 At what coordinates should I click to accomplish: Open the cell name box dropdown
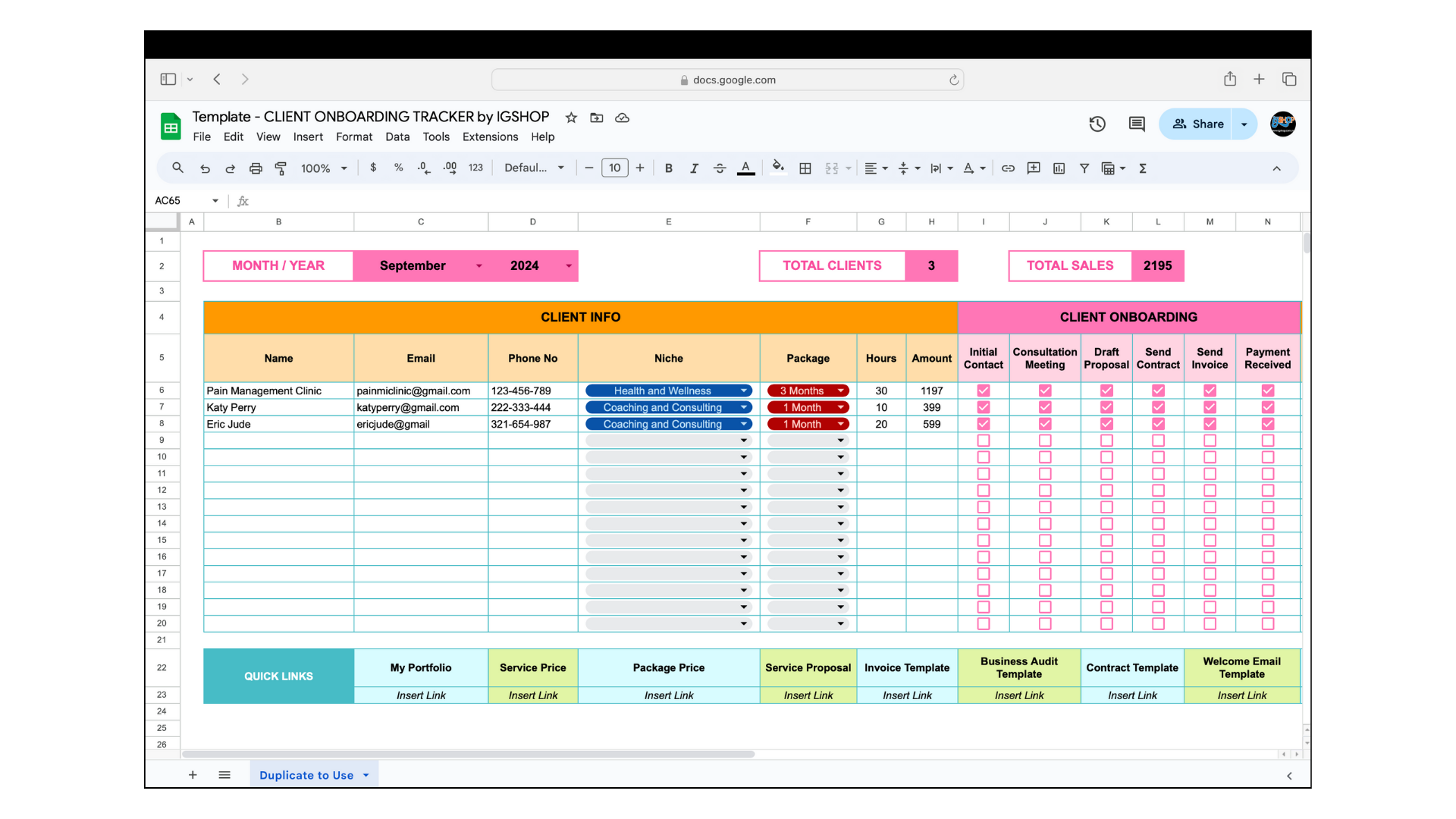pyautogui.click(x=215, y=201)
